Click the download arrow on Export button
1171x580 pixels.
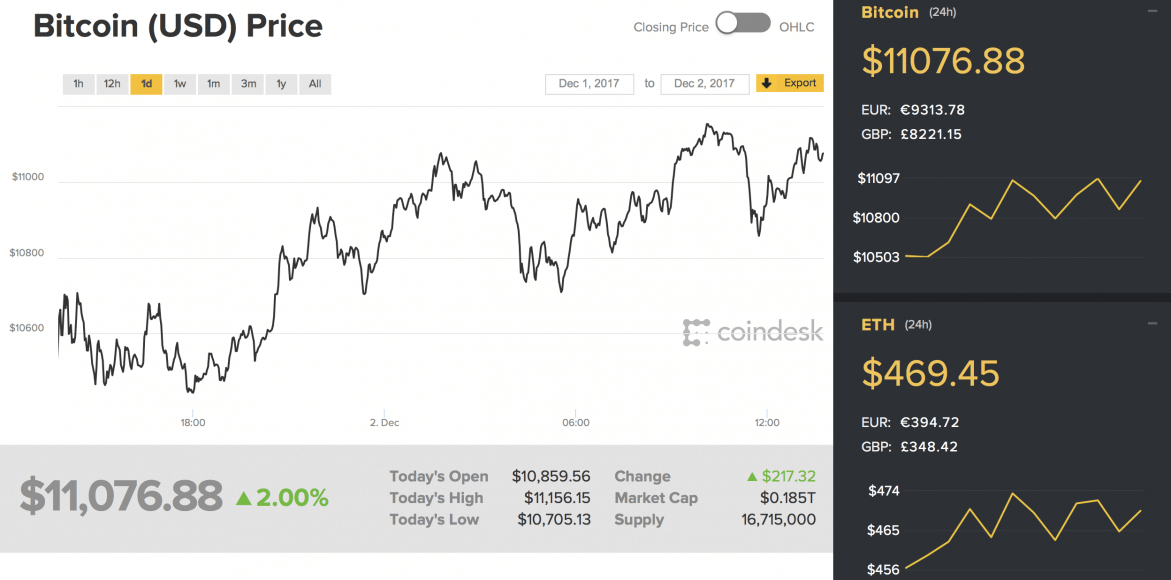(x=766, y=83)
